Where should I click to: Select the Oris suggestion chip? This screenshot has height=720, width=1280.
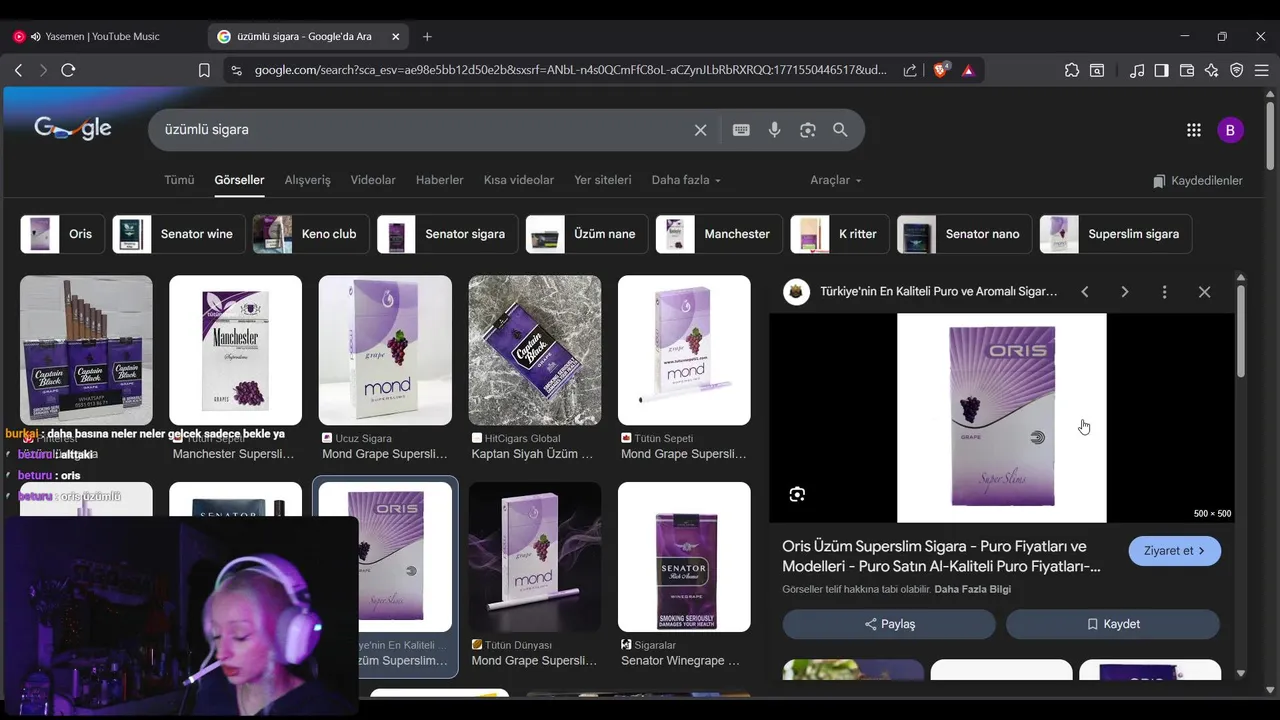(x=62, y=234)
